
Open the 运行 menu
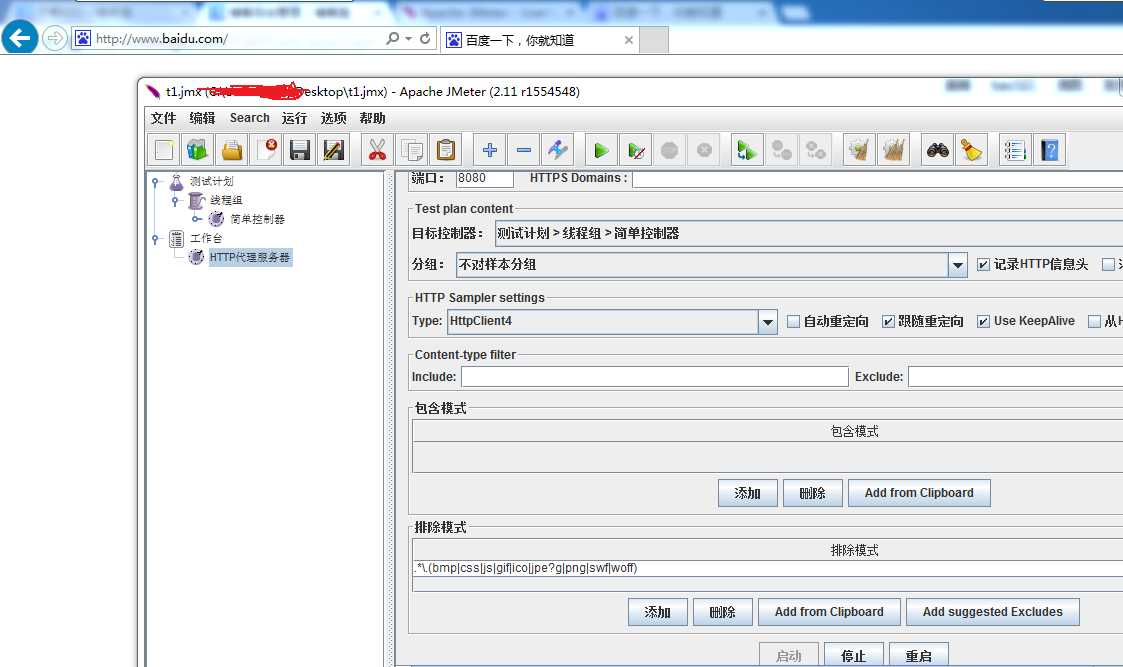pos(294,118)
